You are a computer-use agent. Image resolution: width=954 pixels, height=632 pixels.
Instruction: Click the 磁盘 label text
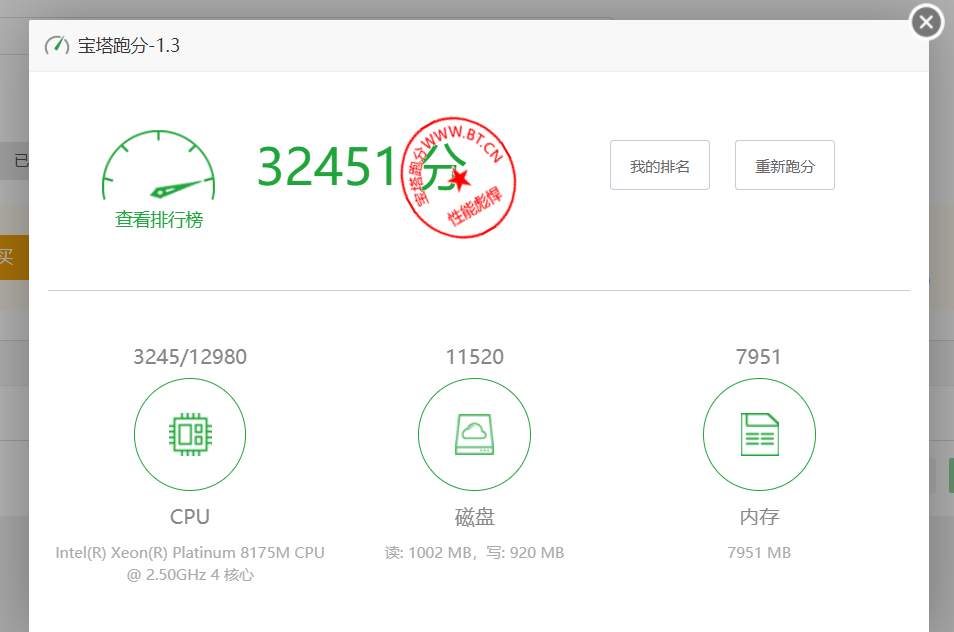475,516
